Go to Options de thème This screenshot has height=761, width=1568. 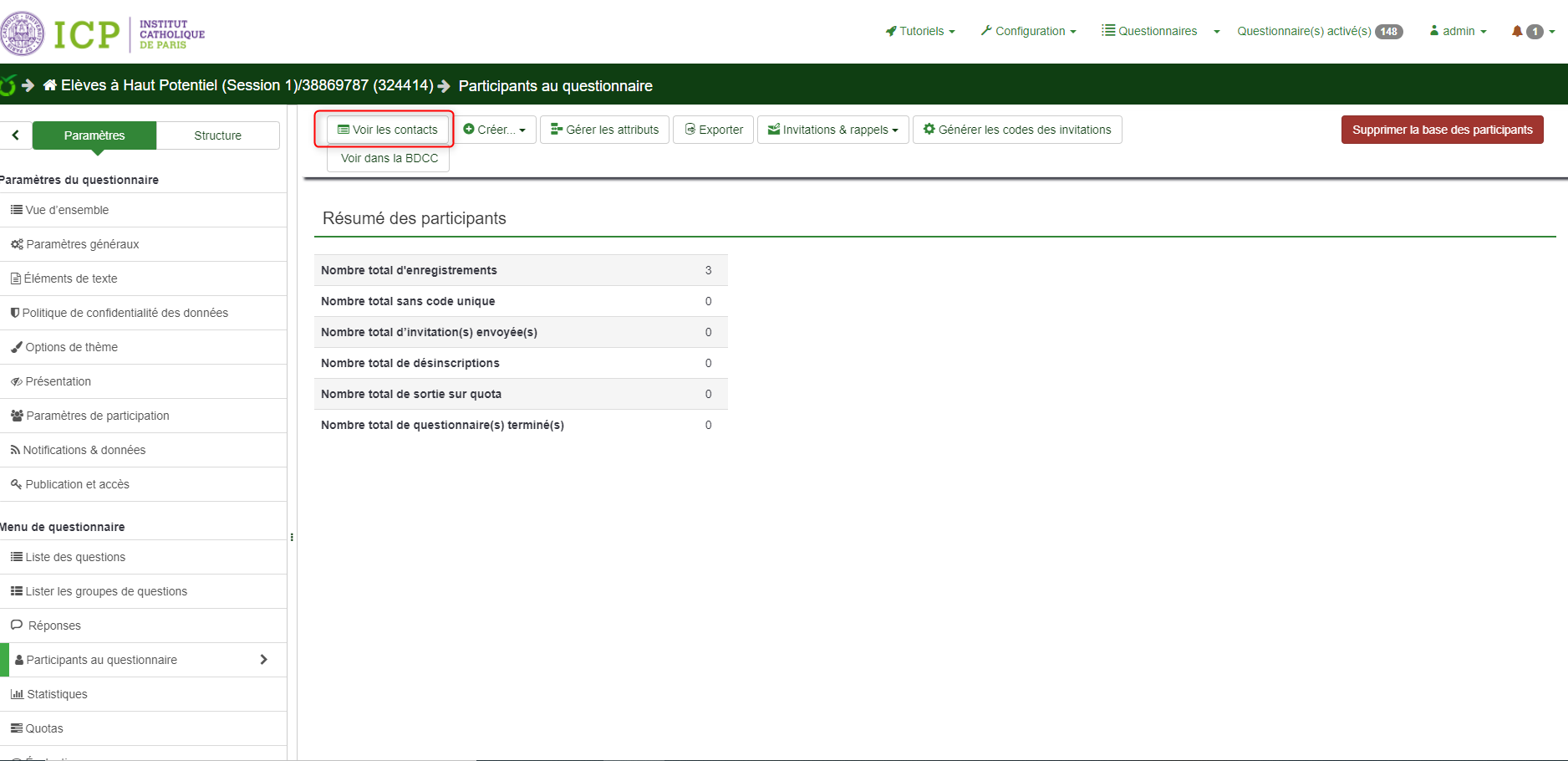click(x=71, y=347)
